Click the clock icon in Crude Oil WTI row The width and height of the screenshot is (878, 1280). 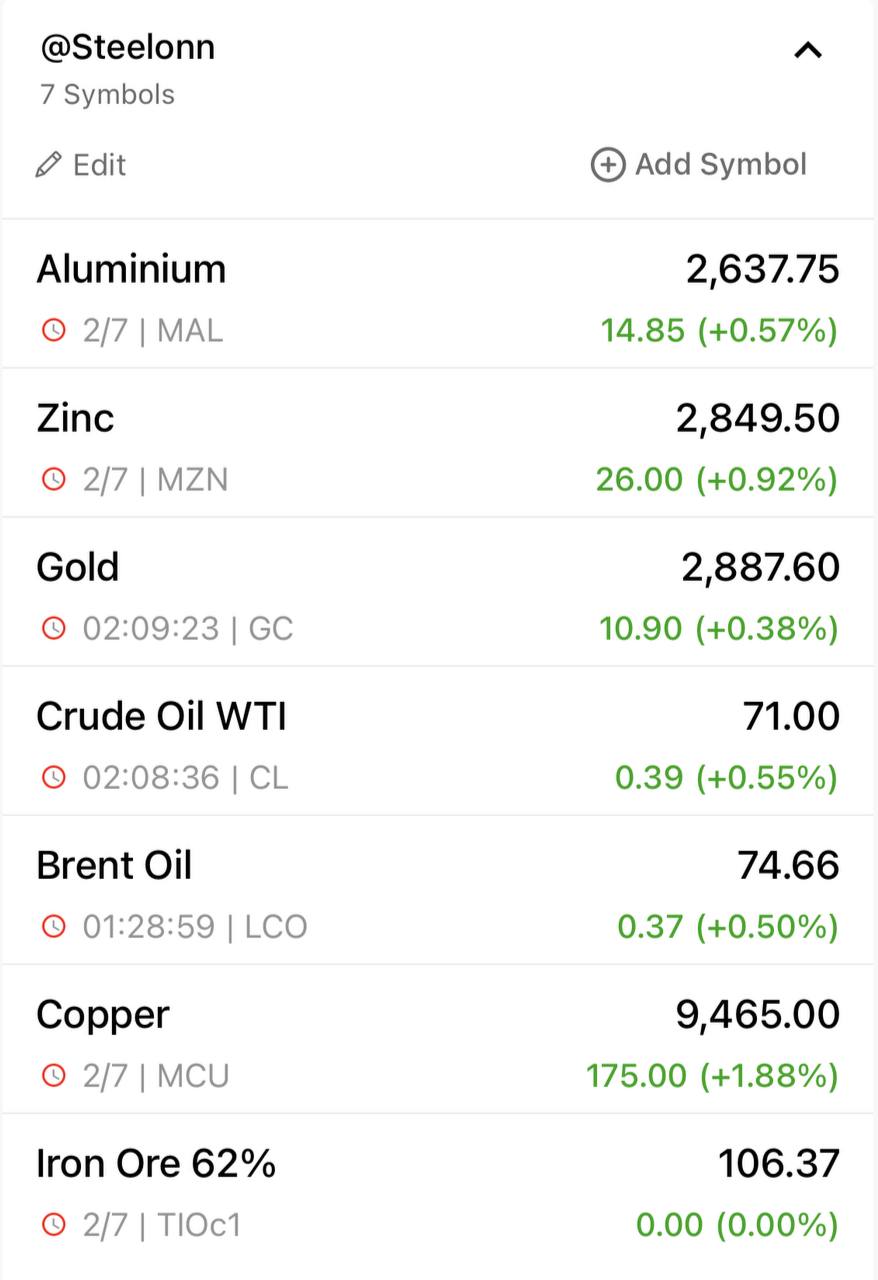pyautogui.click(x=53, y=777)
